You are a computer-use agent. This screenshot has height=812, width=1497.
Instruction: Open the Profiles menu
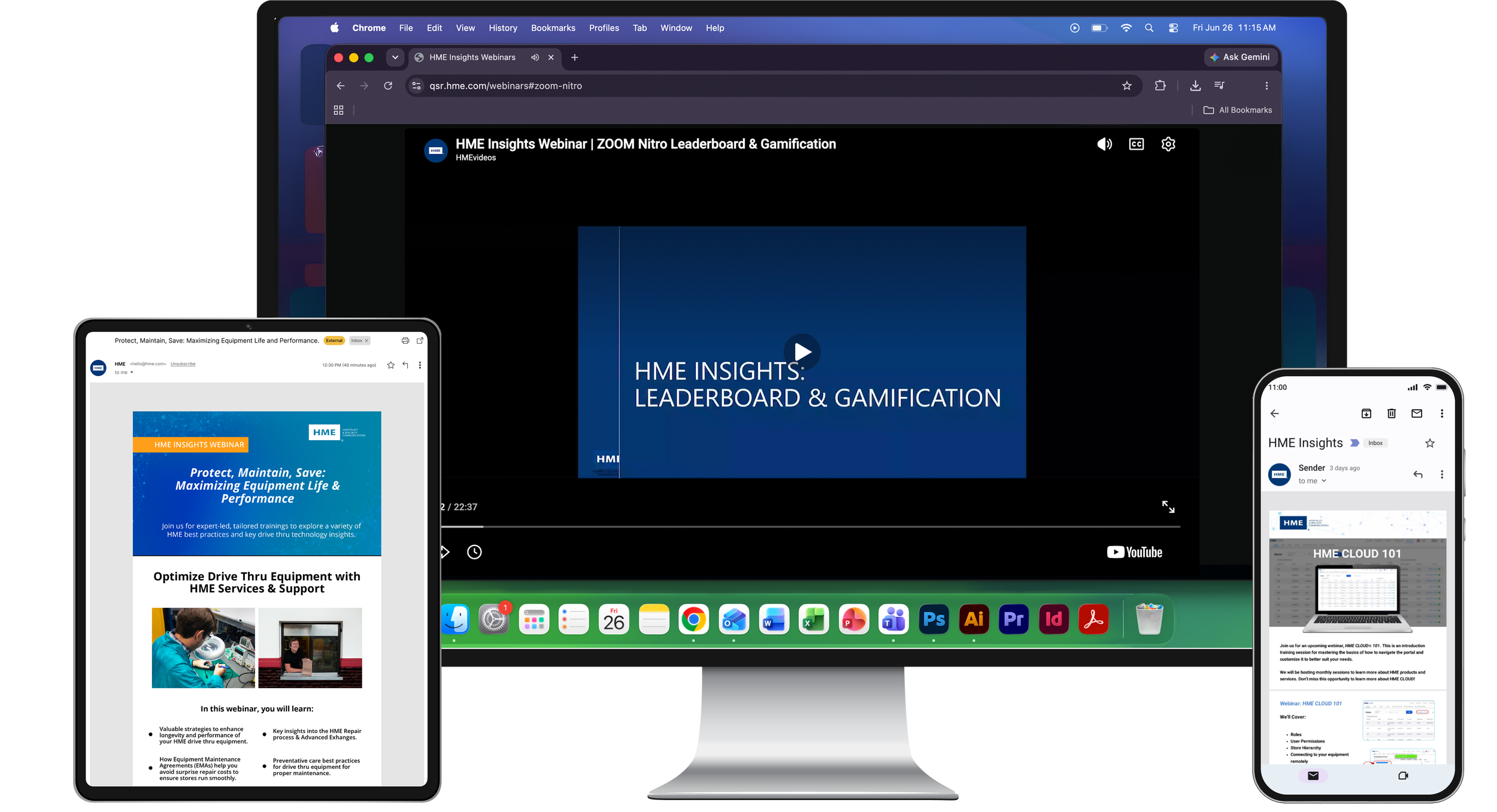(x=604, y=28)
